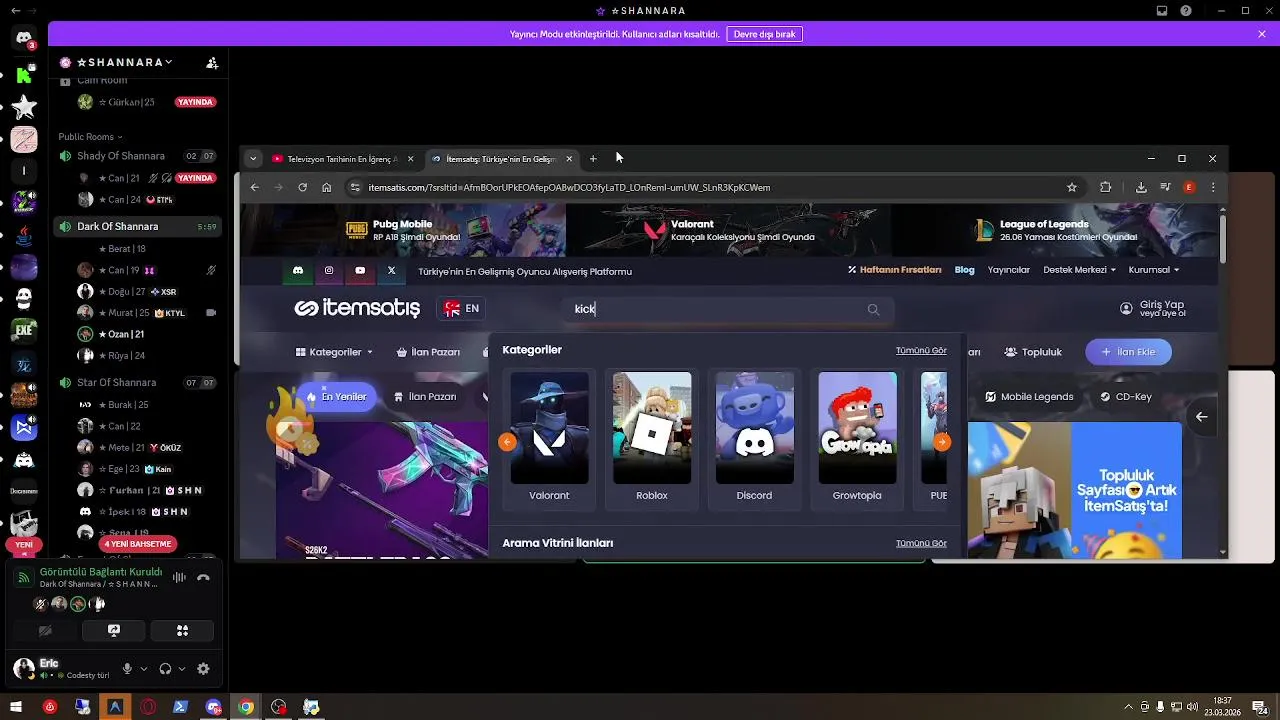Viewport: 1280px width, 720px height.
Task: Reload the itemsatis page in Chrome
Action: [x=302, y=187]
